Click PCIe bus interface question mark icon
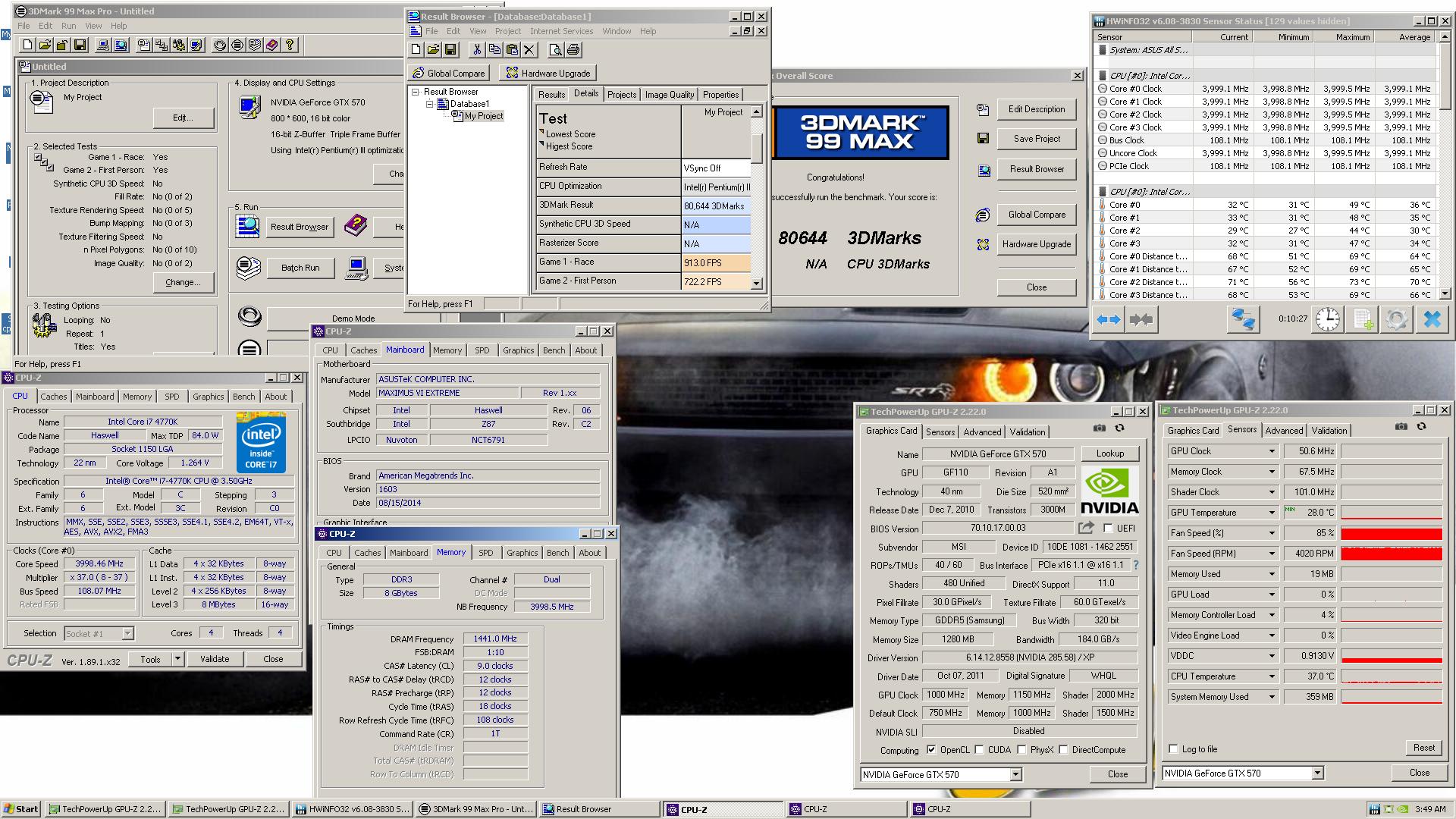This screenshot has height=819, width=1456. (1135, 565)
